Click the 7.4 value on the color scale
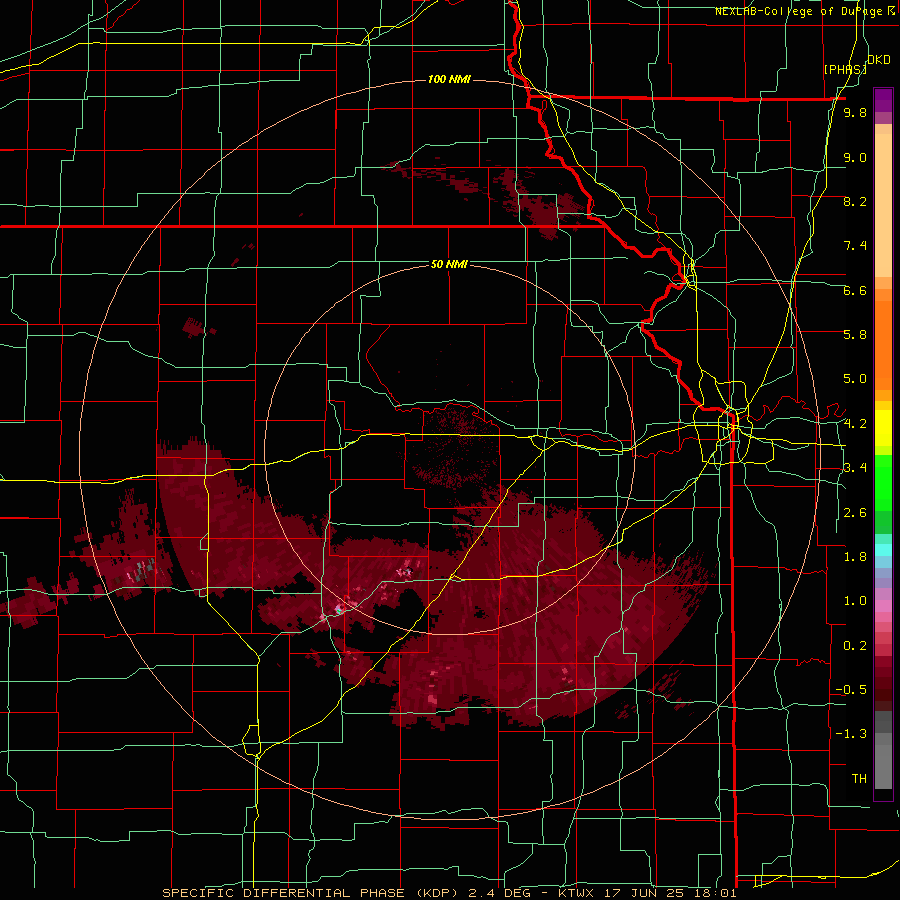The image size is (900, 900). 855,246
